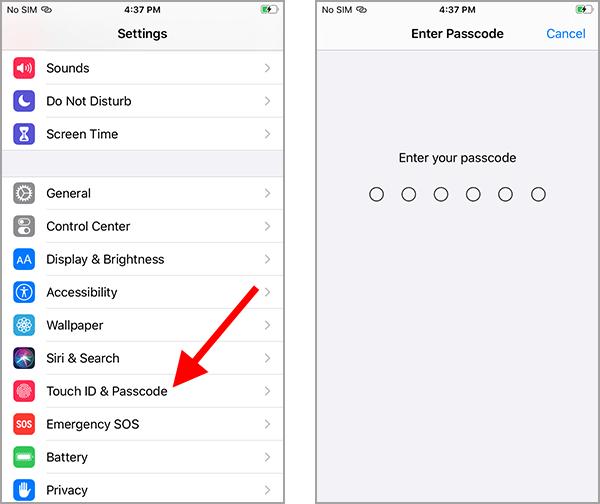Open the Emergency SOS menu item
600x504 pixels.
pyautogui.click(x=142, y=424)
